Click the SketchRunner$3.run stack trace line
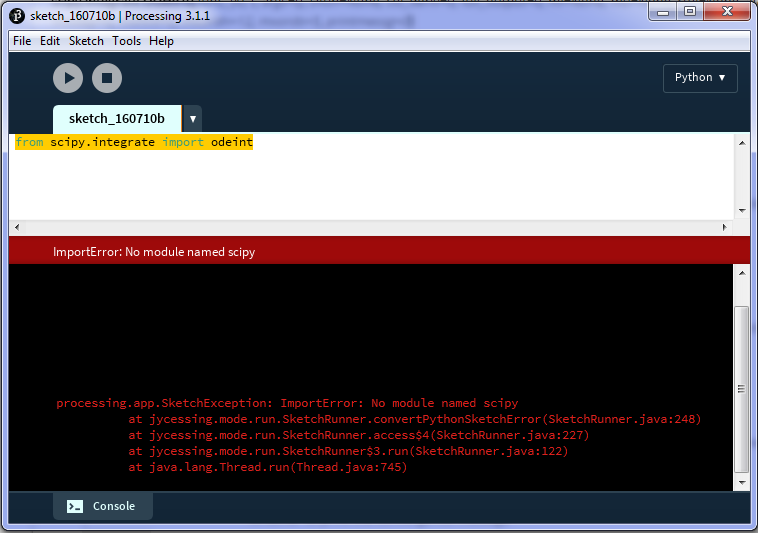This screenshot has height=533, width=758. tap(348, 451)
